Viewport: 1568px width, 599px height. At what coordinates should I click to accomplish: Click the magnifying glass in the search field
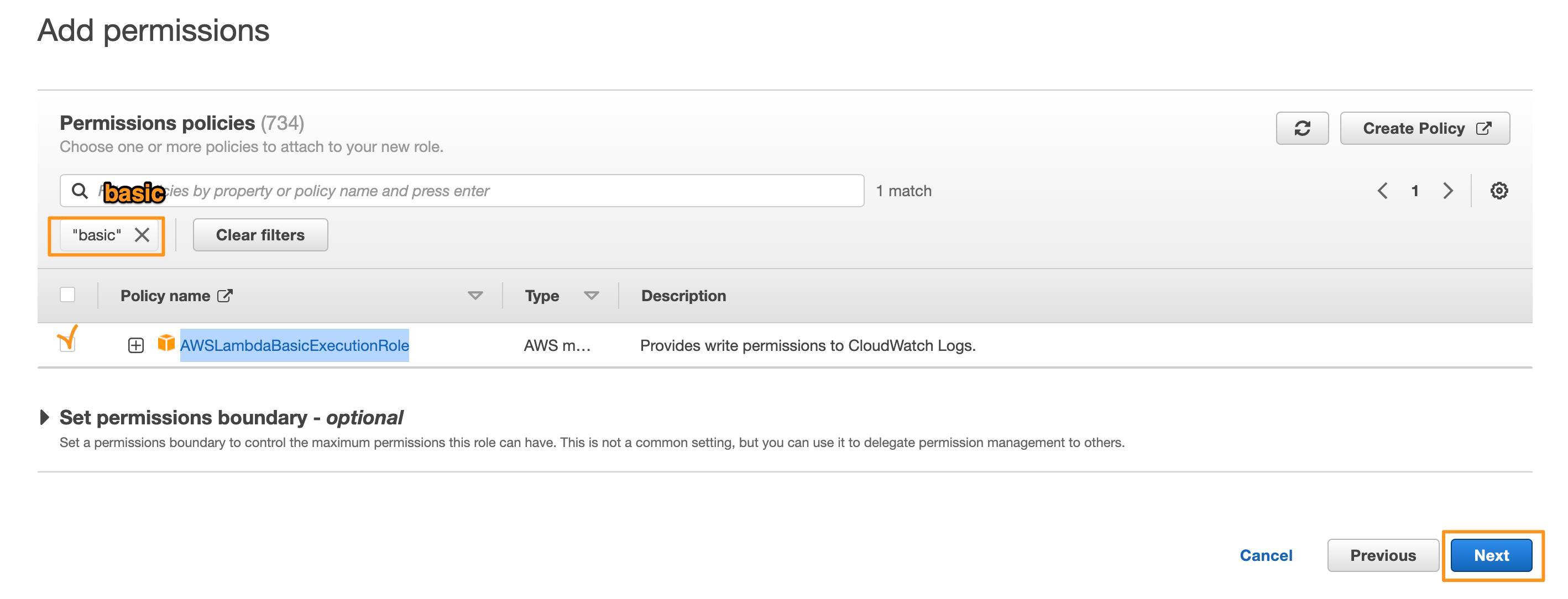click(80, 190)
